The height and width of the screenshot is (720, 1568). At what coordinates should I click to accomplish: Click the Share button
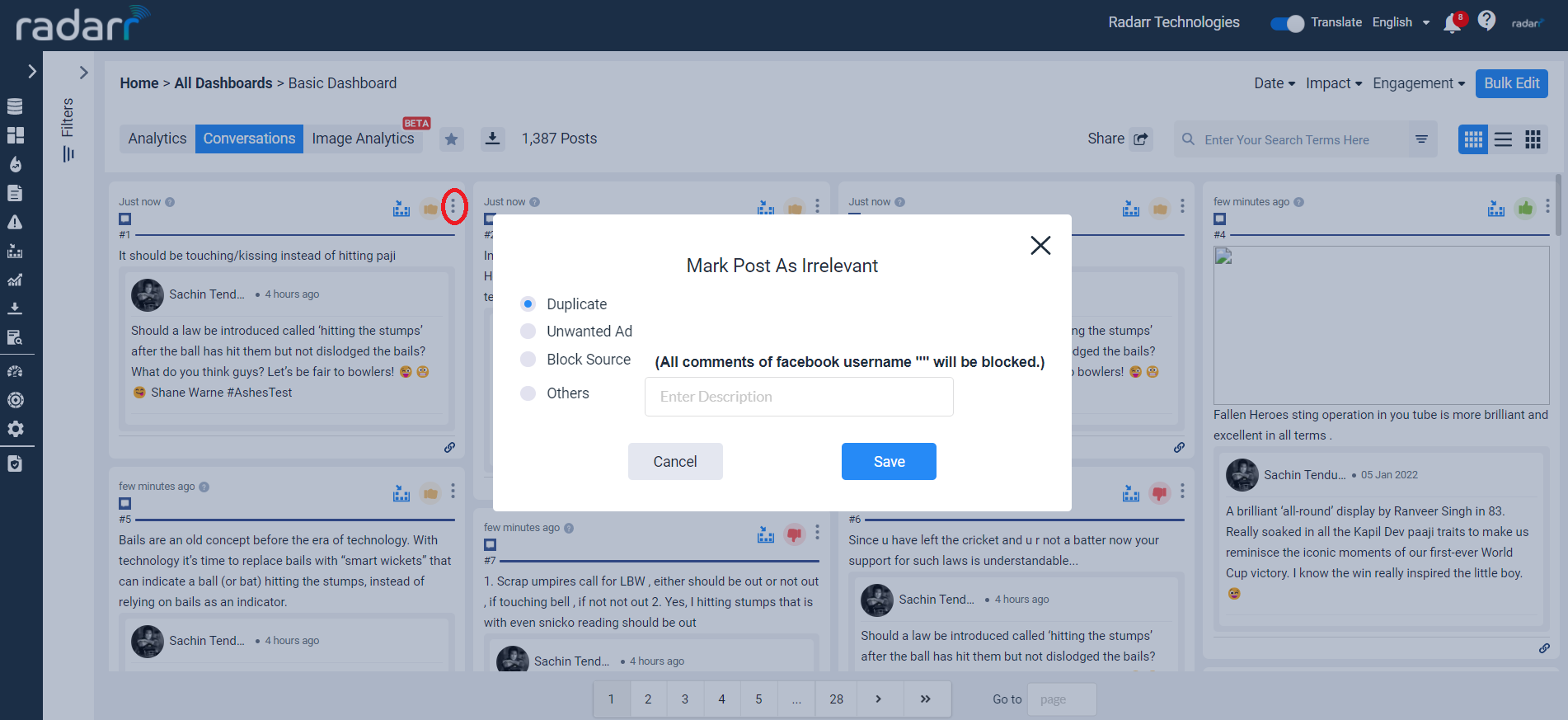coord(1118,139)
